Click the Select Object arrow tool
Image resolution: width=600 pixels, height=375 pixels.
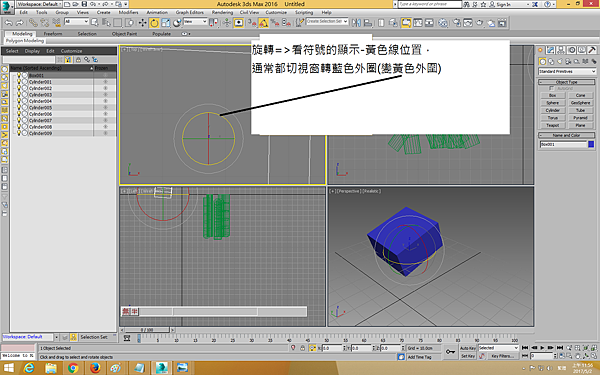95,23
